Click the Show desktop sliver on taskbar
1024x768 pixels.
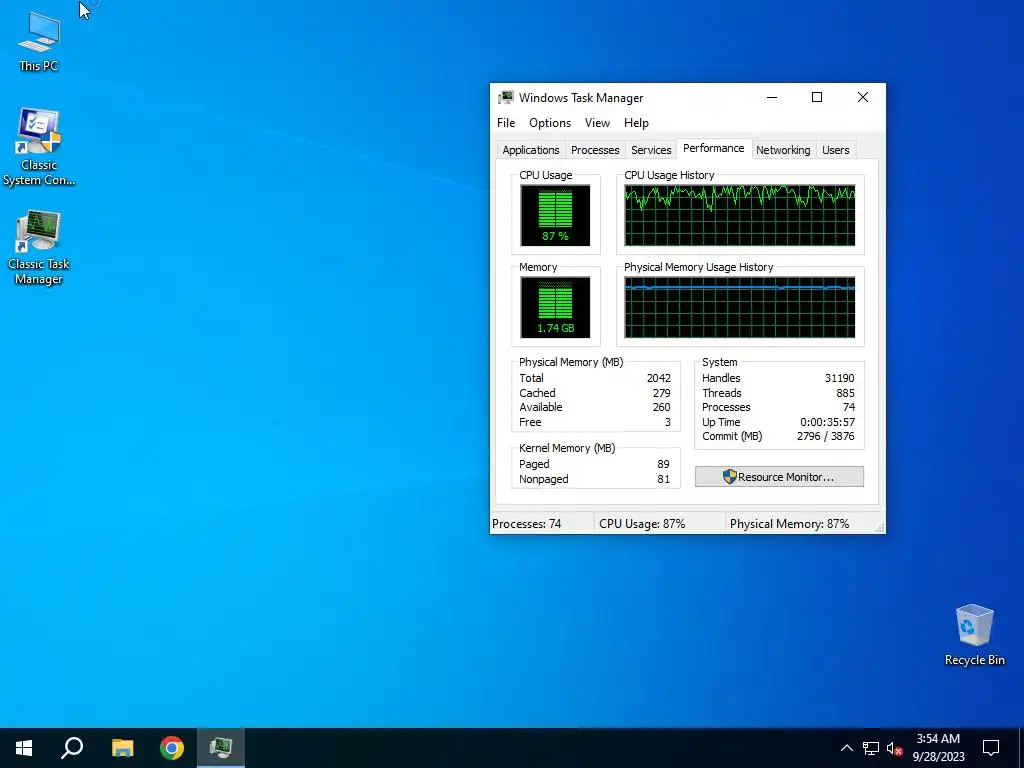tap(1021, 748)
